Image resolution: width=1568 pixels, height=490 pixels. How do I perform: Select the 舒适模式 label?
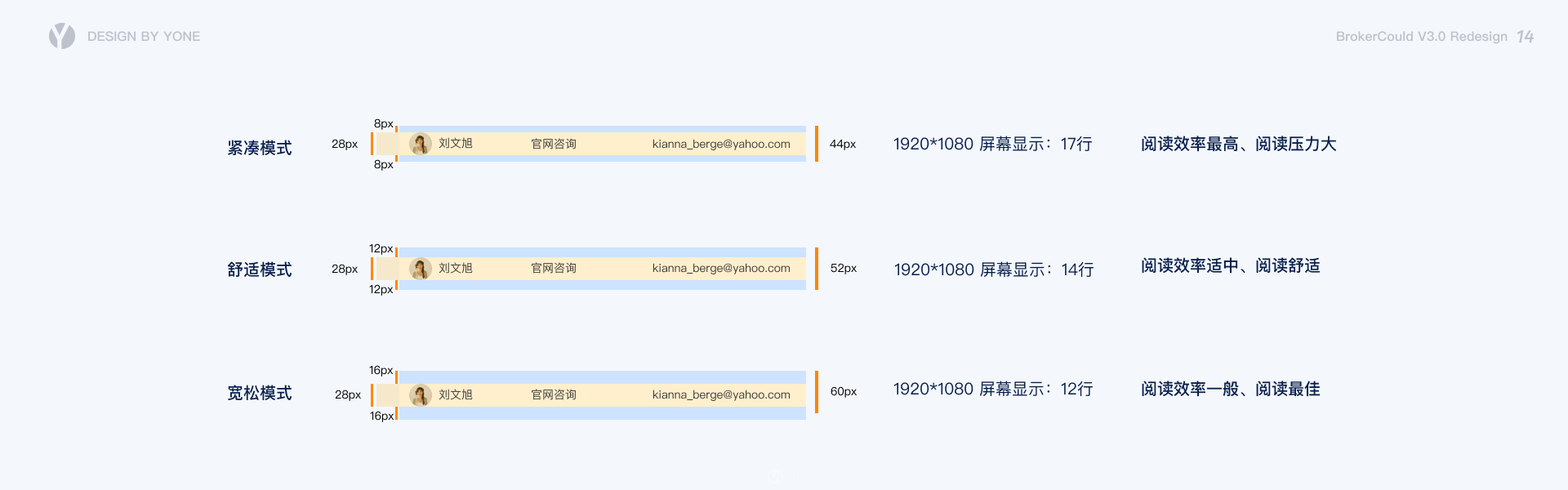(x=260, y=269)
